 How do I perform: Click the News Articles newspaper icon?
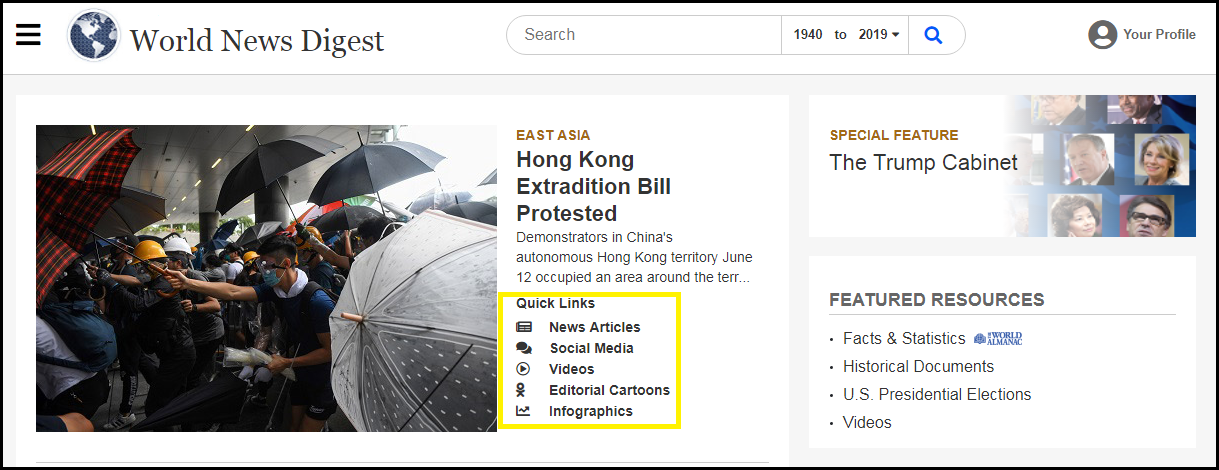click(x=524, y=327)
